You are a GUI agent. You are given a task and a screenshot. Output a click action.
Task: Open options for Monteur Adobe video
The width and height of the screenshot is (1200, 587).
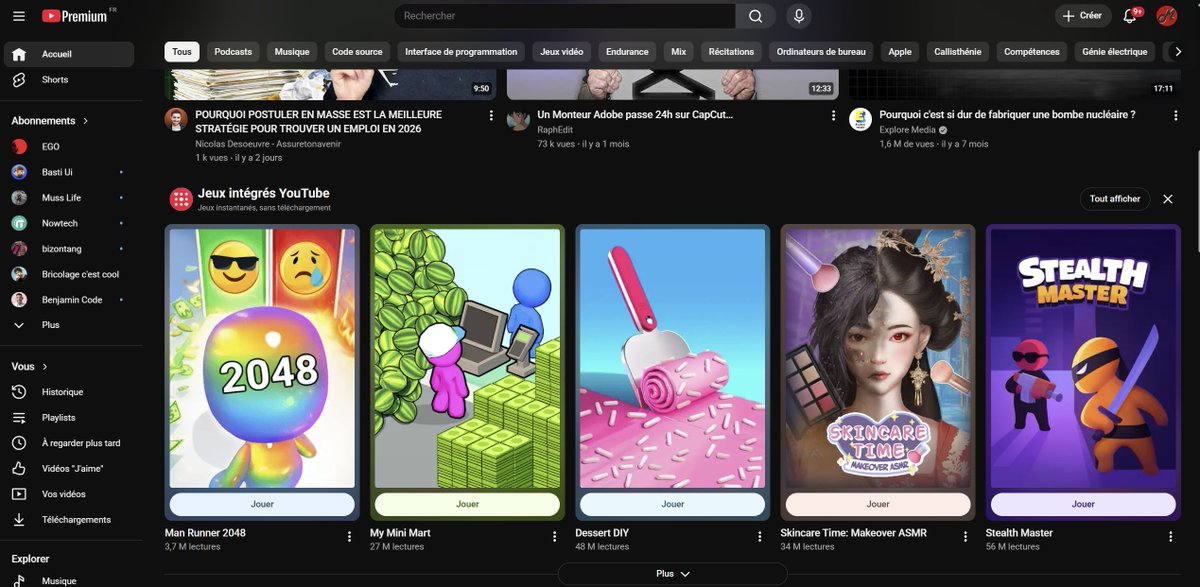tap(833, 116)
